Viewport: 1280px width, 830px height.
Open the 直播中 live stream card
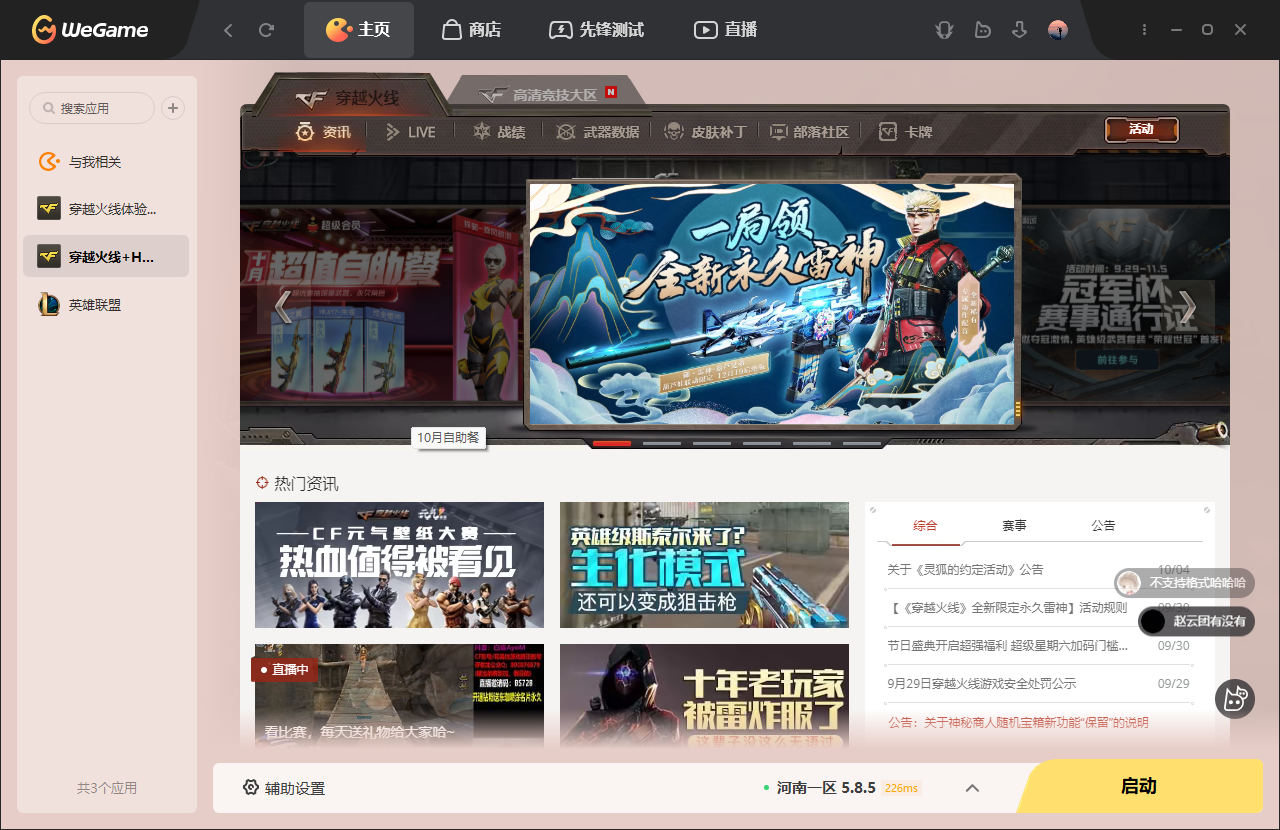(x=399, y=696)
